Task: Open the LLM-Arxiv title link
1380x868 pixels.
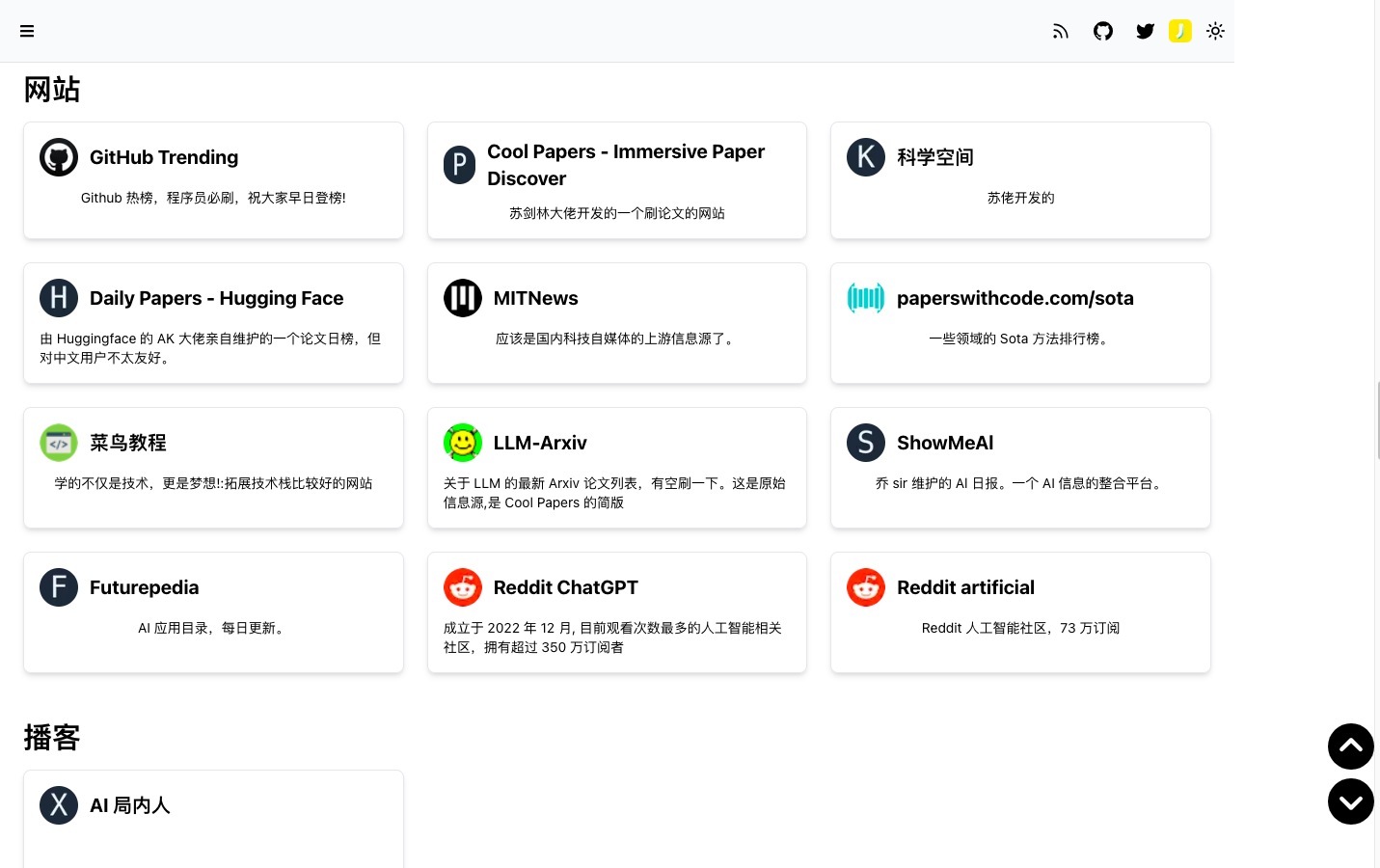Action: 540,443
